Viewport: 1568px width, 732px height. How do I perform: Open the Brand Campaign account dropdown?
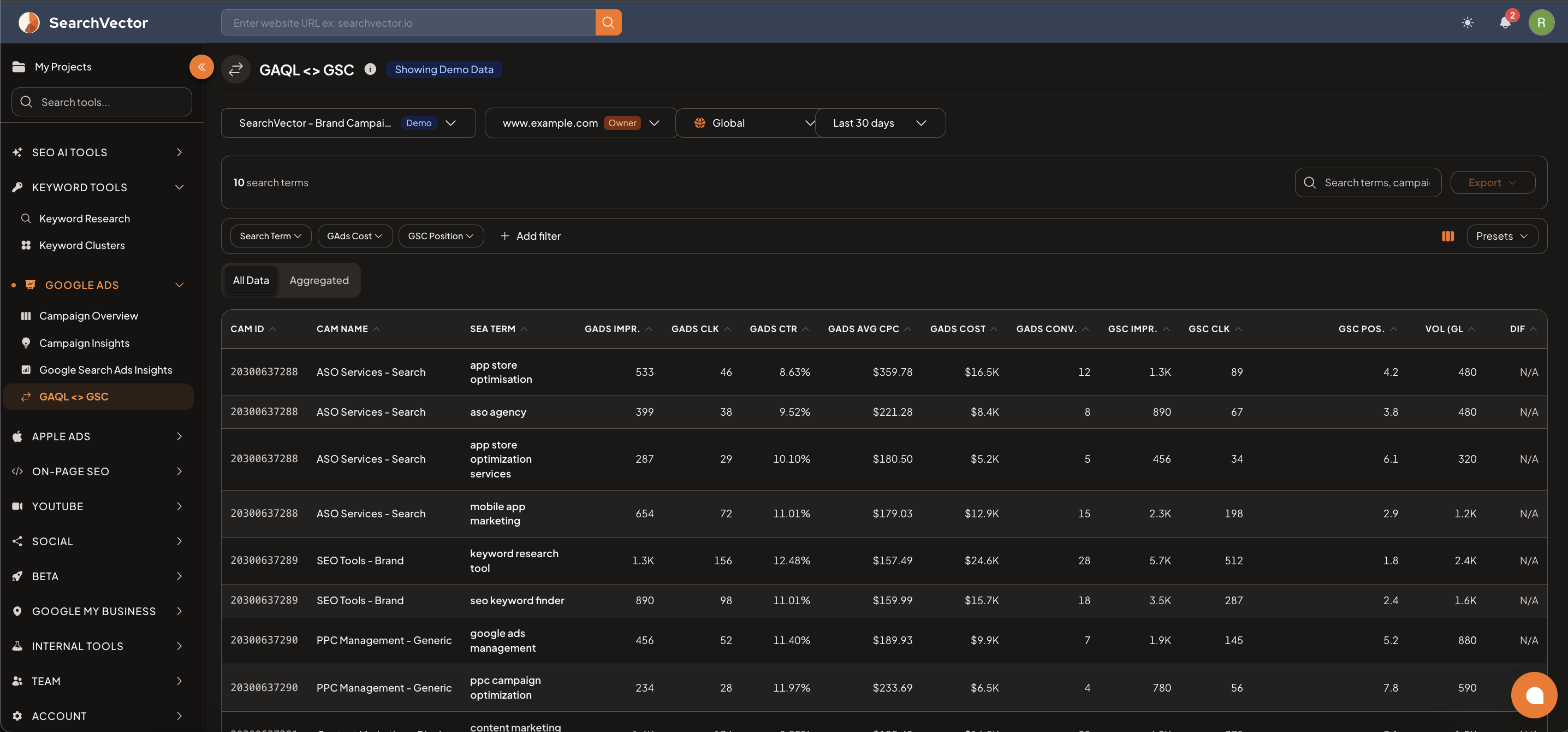click(x=348, y=123)
